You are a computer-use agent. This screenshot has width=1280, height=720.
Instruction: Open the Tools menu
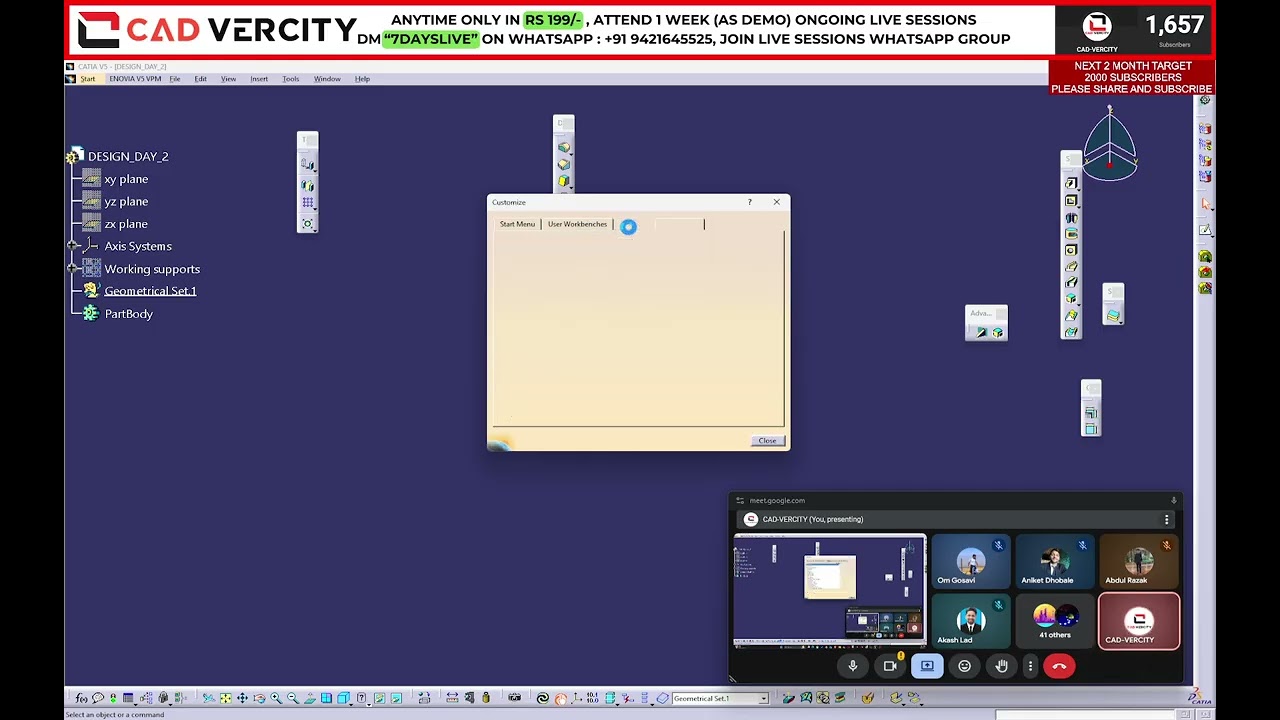[x=291, y=79]
